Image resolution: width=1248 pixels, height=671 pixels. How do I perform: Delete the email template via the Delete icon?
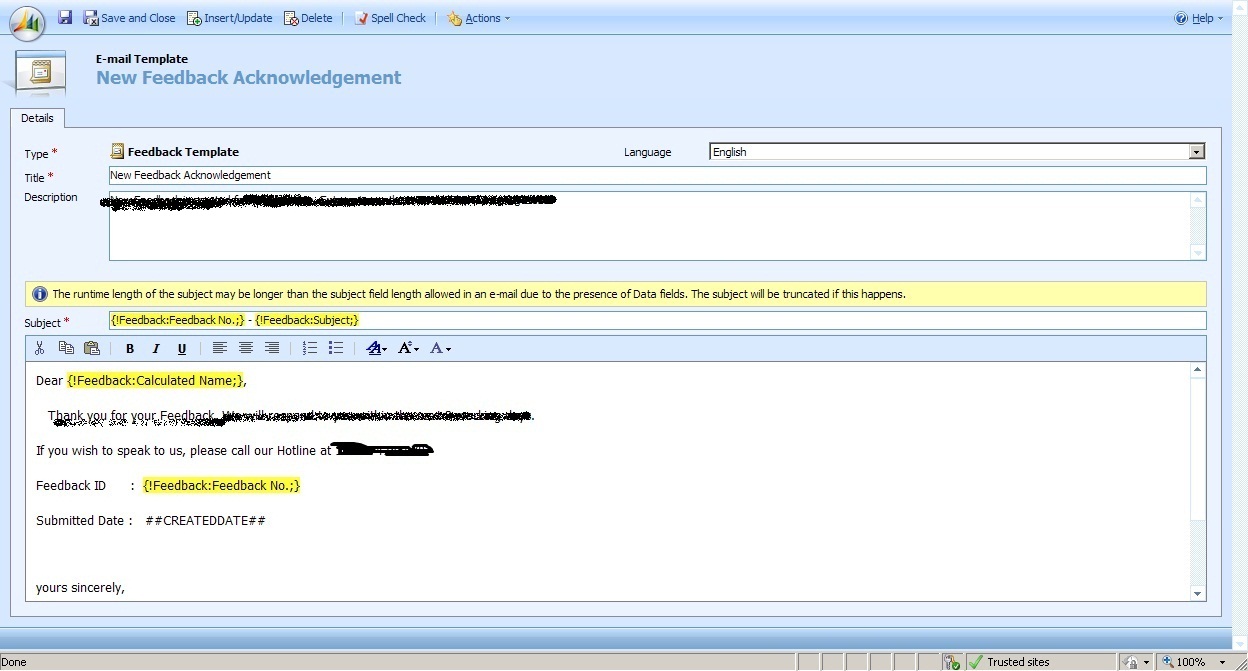(308, 17)
